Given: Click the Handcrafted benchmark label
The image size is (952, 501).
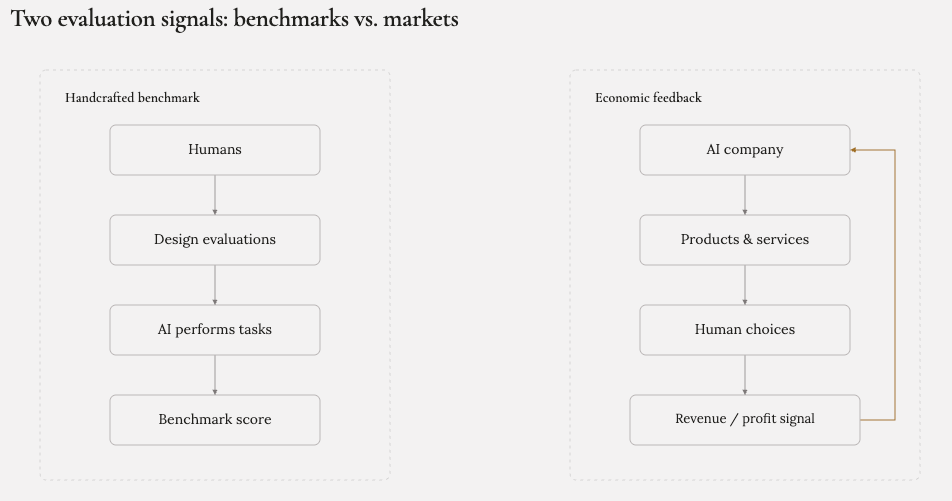Looking at the screenshot, I should pyautogui.click(x=132, y=98).
